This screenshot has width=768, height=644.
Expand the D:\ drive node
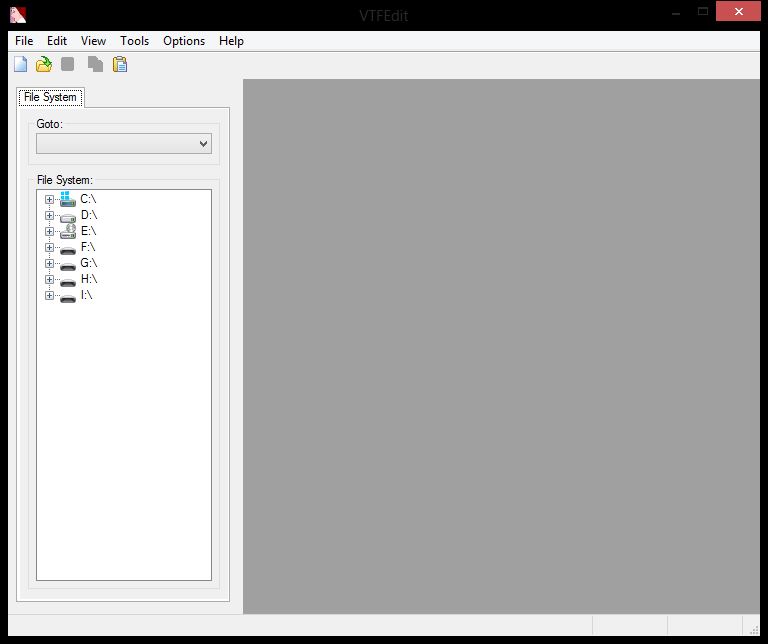coord(49,215)
